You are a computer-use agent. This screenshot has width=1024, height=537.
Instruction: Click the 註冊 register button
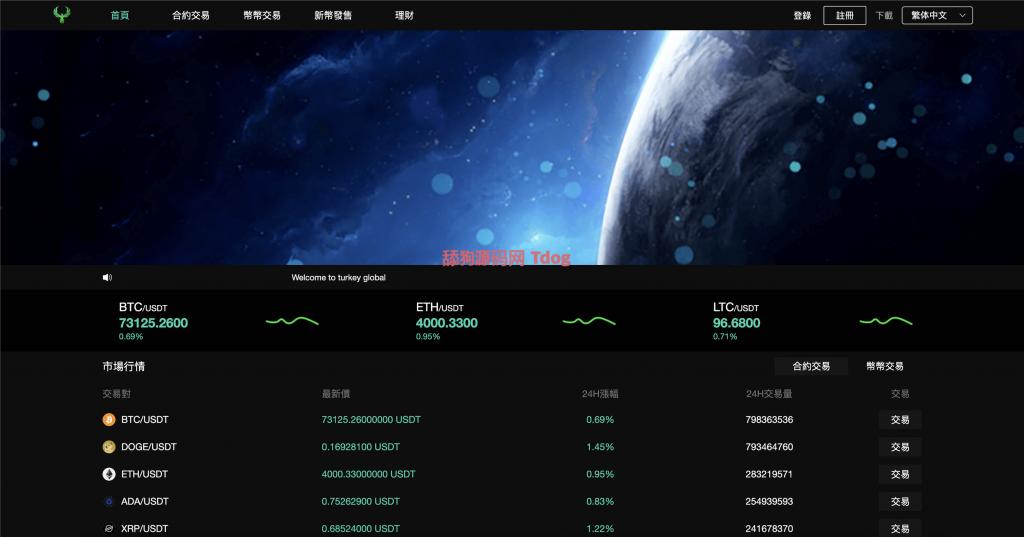pos(844,15)
